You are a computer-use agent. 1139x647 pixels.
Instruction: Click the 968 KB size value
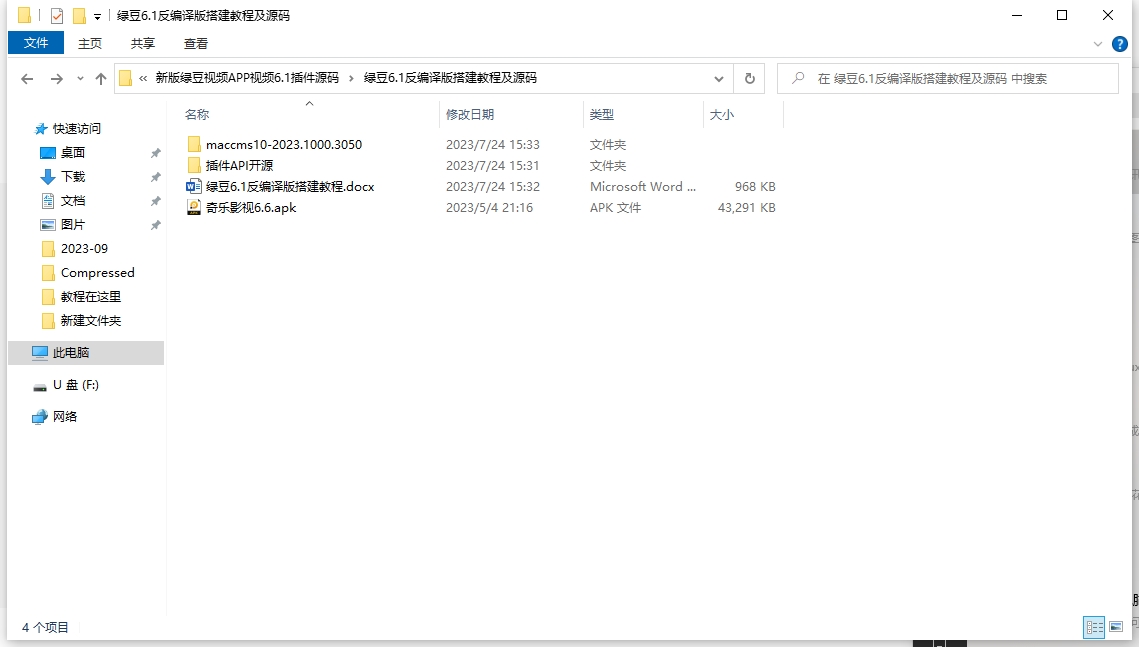click(755, 187)
